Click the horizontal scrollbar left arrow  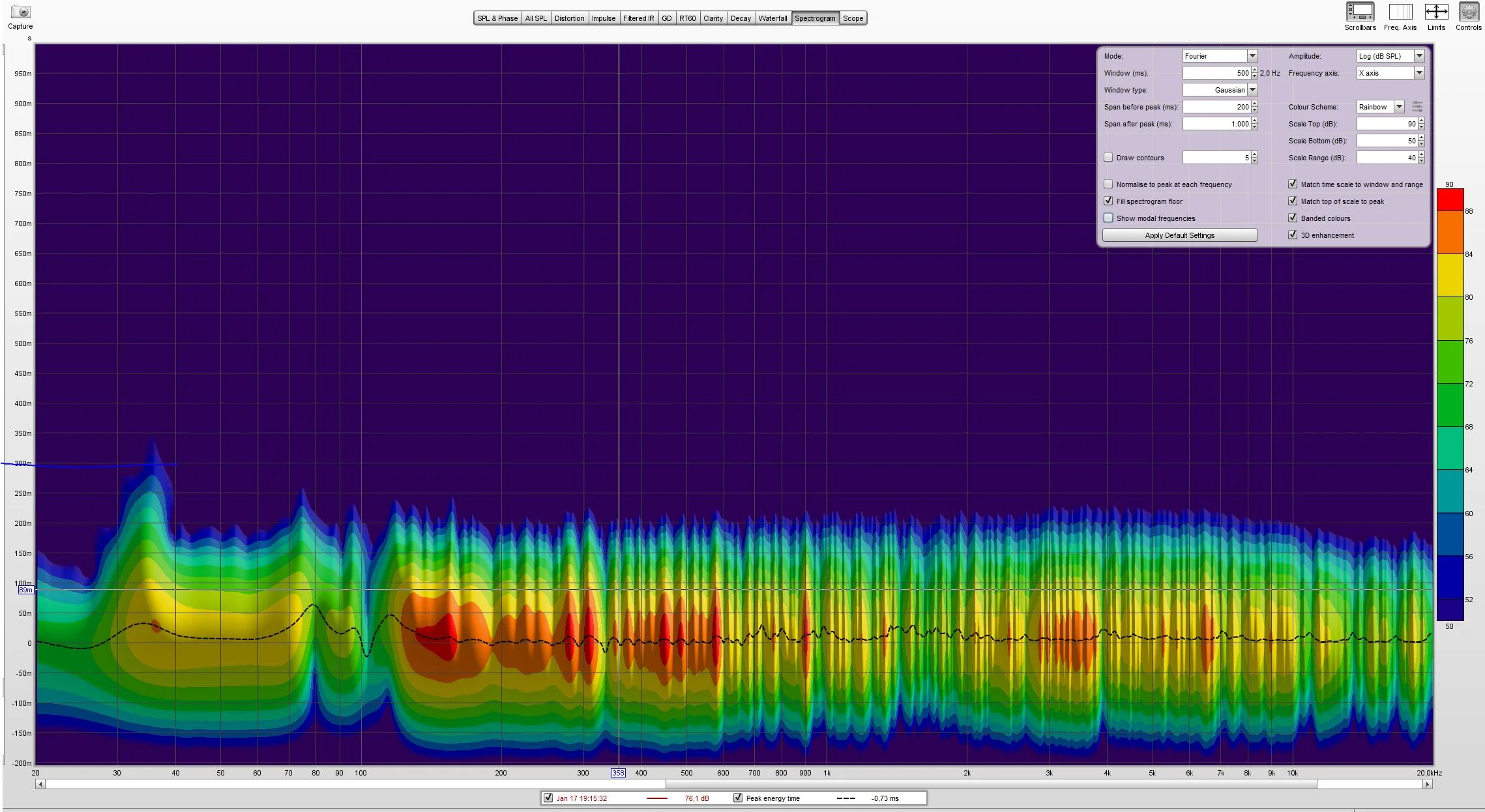pos(40,784)
